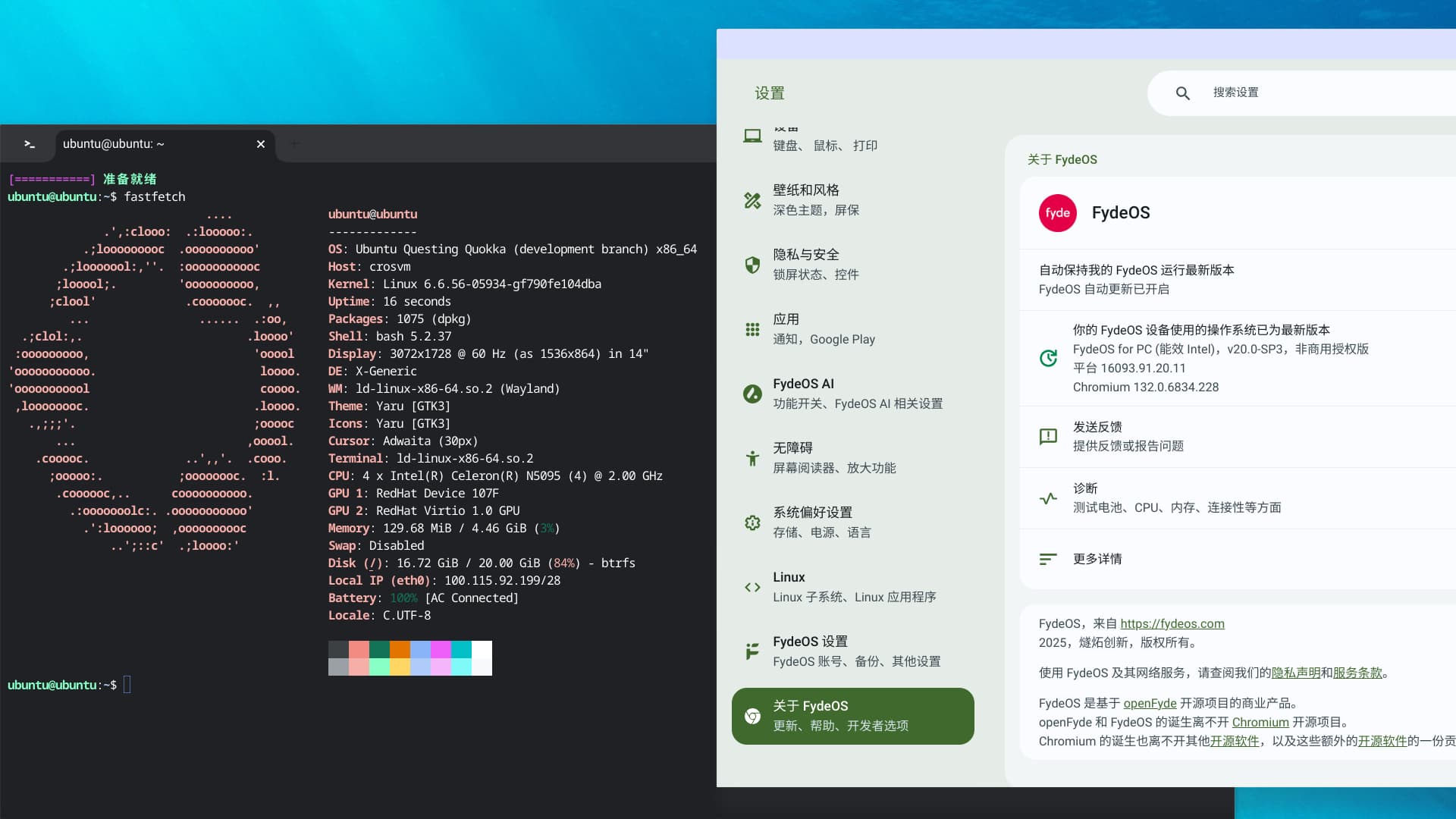Open FydeOS AI settings icon
The height and width of the screenshot is (819, 1456).
(752, 394)
